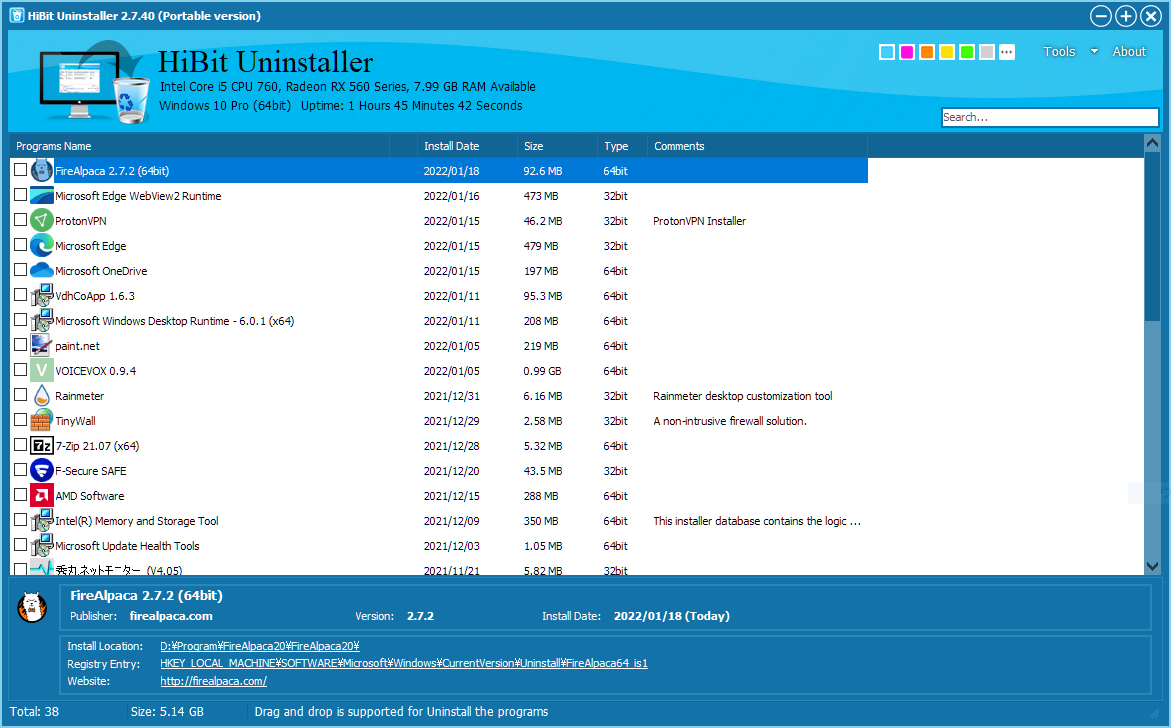The width and height of the screenshot is (1171, 728).
Task: Click the VOICEVOX 0.9.4 icon
Action: [42, 370]
